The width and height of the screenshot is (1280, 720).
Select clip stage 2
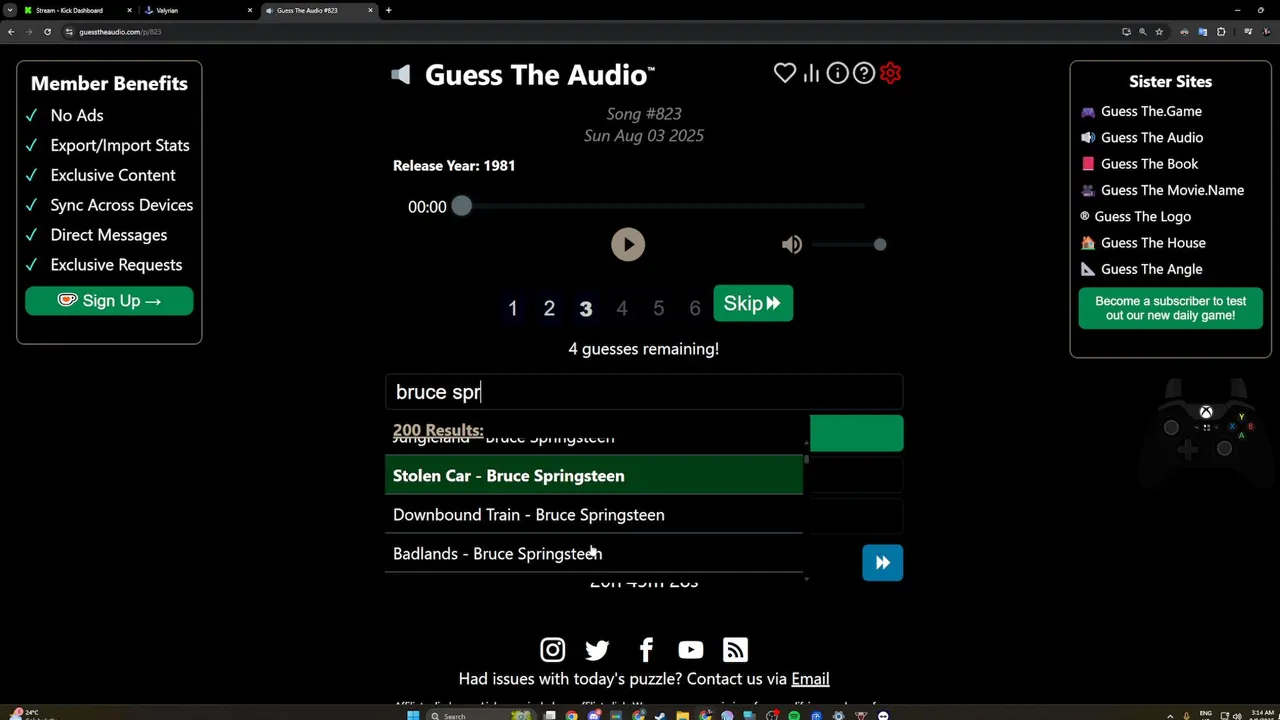pyautogui.click(x=549, y=308)
